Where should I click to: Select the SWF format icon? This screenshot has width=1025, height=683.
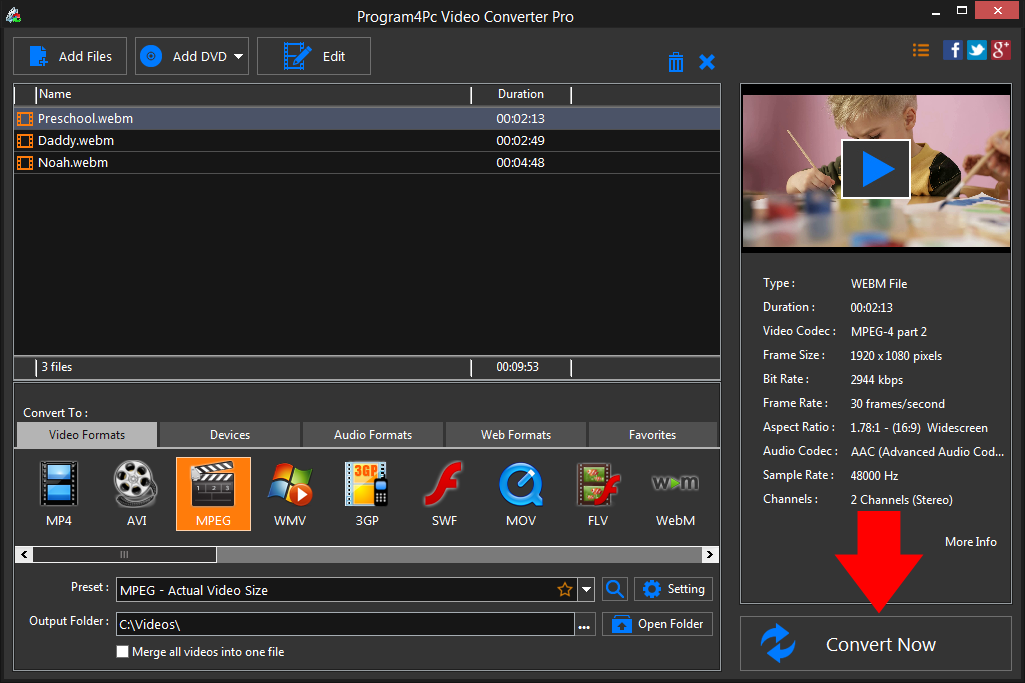click(443, 492)
